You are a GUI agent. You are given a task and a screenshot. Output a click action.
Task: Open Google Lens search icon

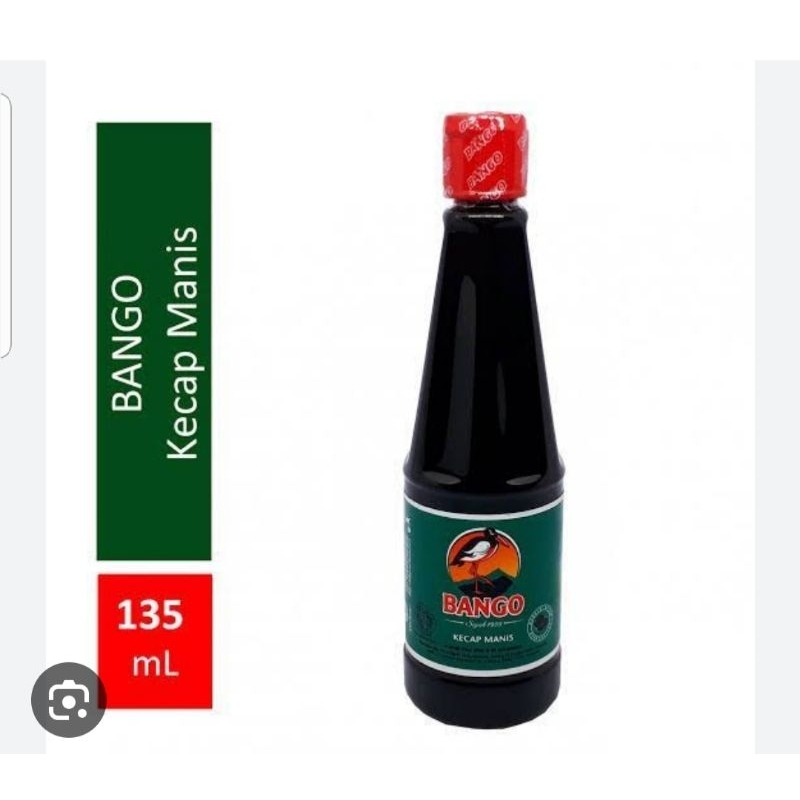click(69, 699)
